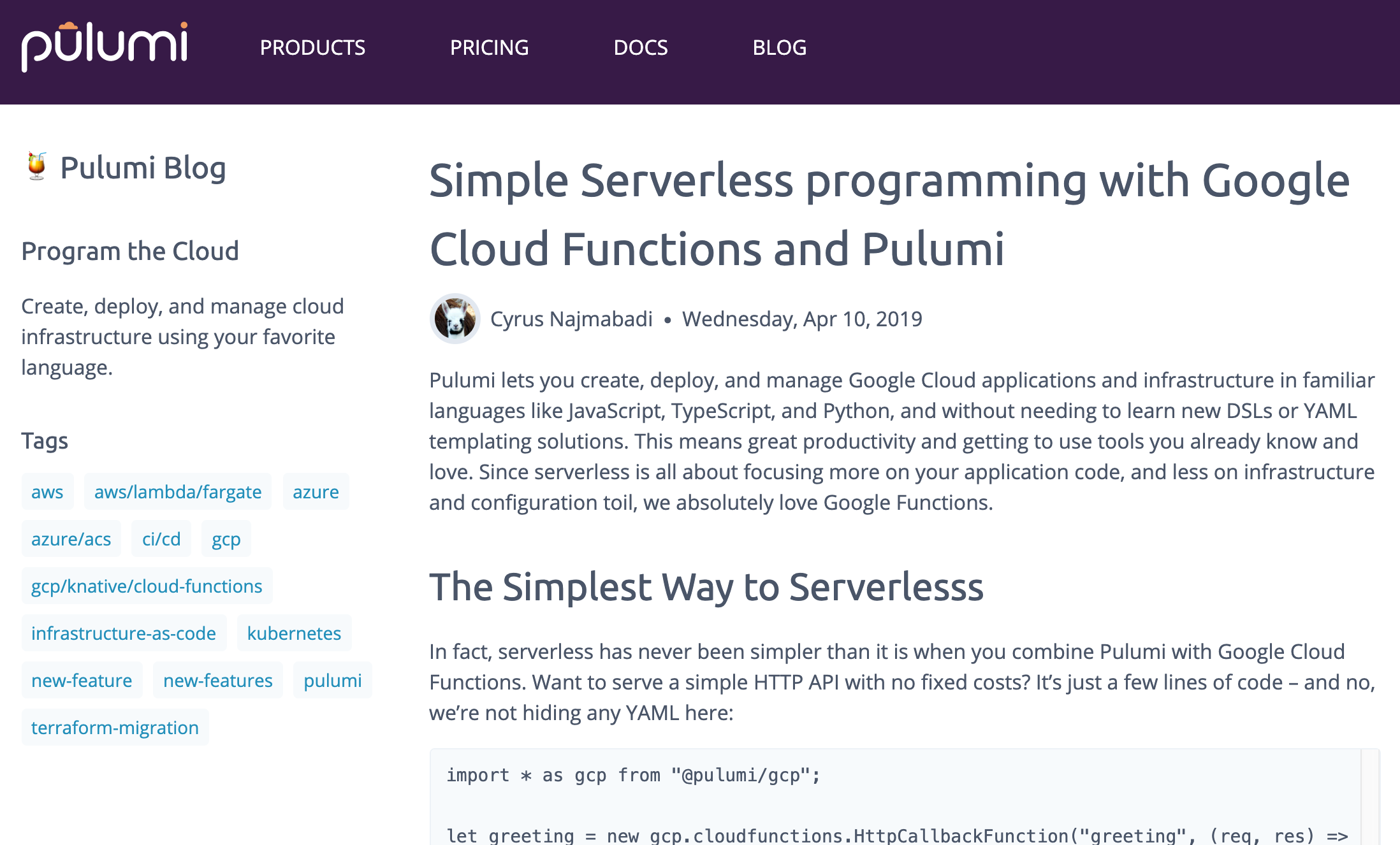
Task: Open the Pricing page
Action: [x=489, y=48]
